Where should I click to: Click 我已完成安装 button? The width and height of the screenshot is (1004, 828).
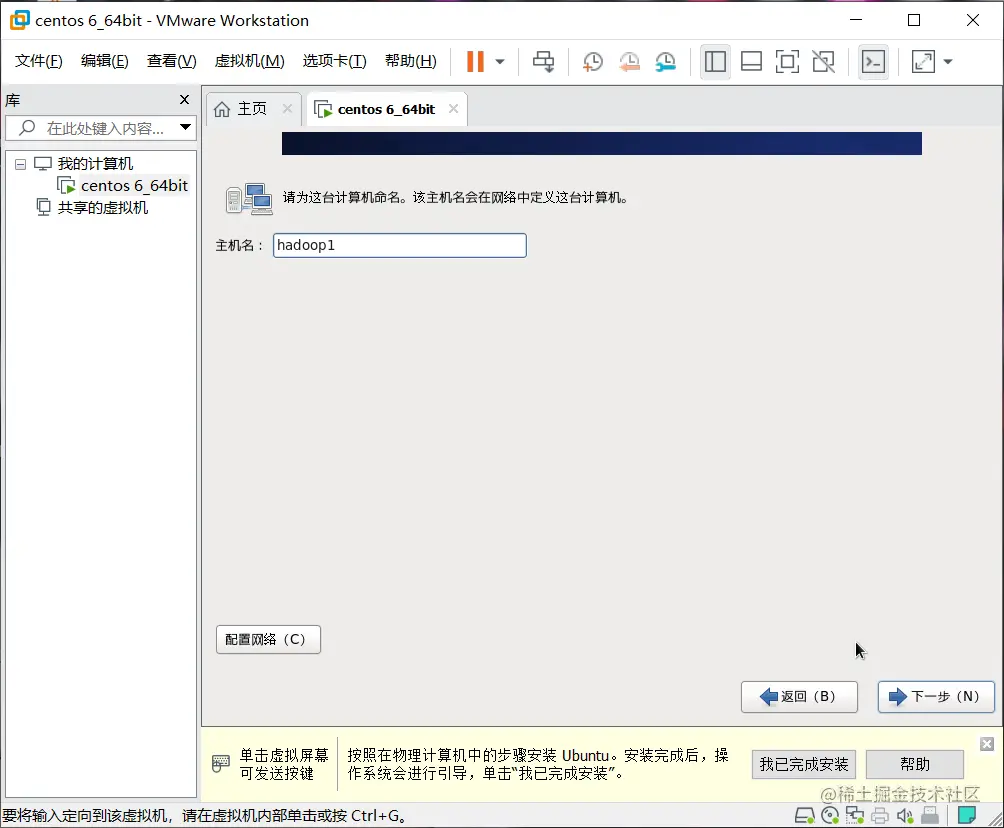pyautogui.click(x=804, y=765)
